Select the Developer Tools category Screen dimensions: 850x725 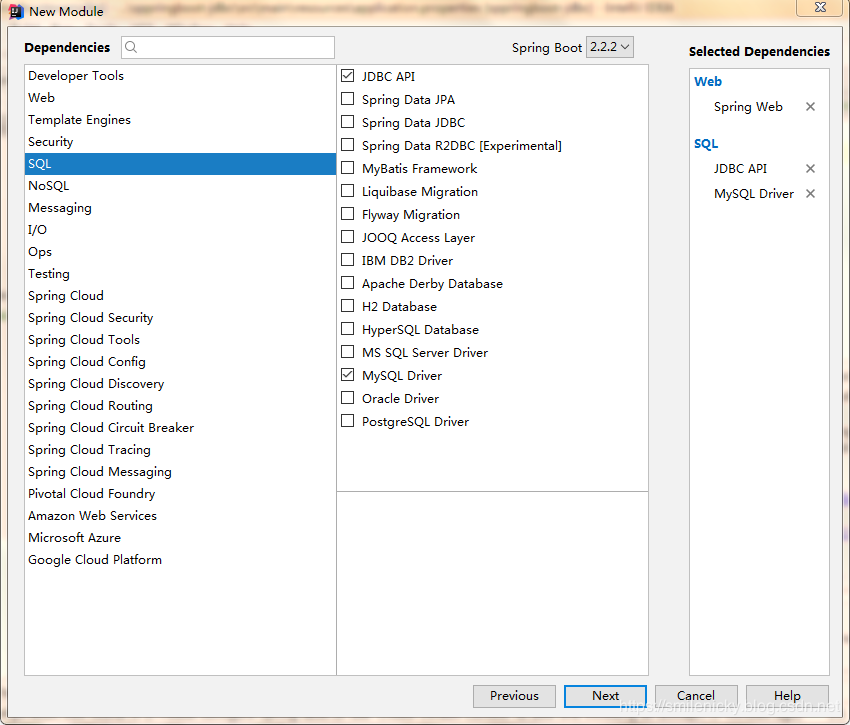pos(180,76)
